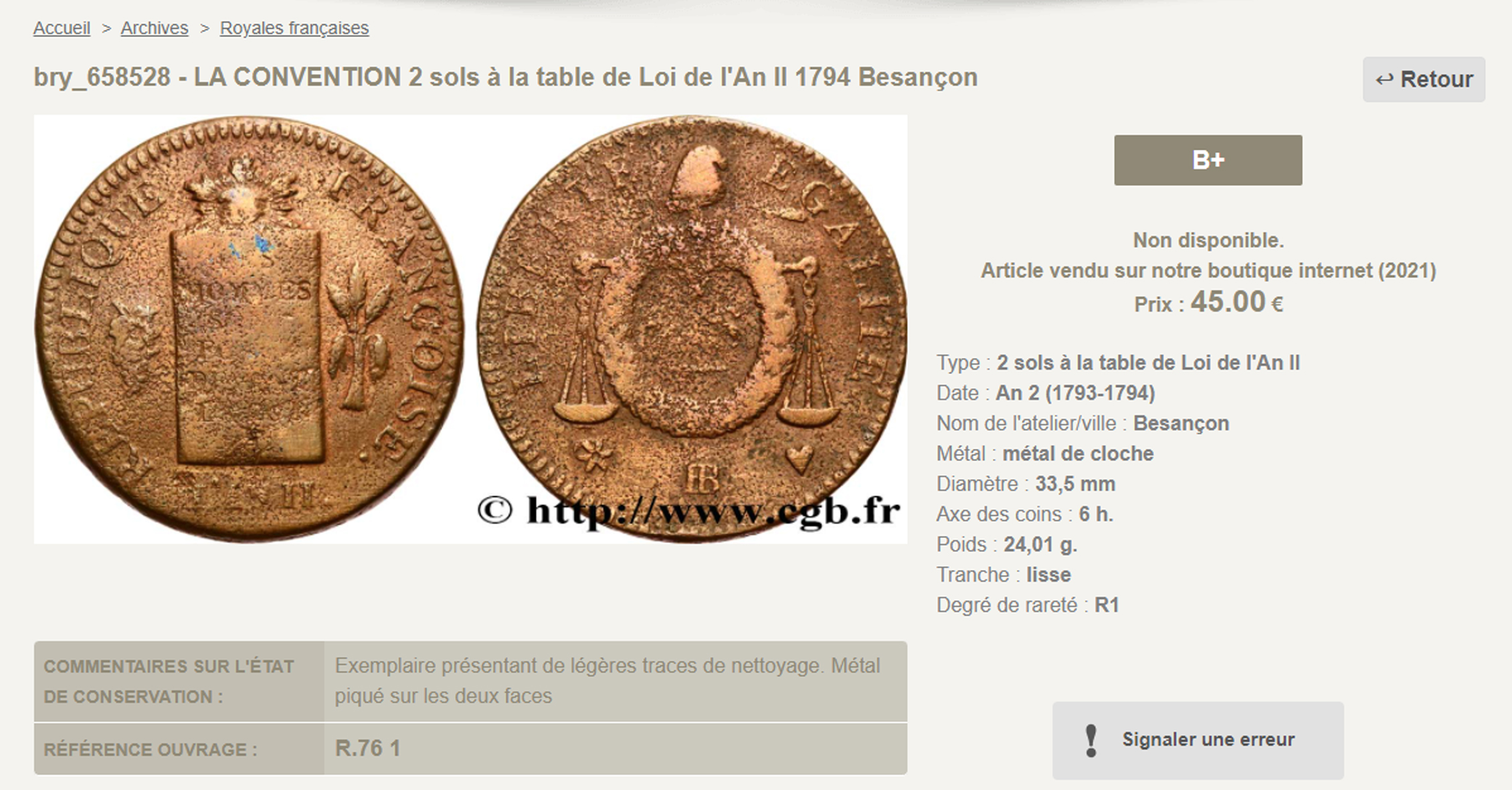Click the coin obverse image with law table
1512x790 pixels.
(249, 328)
